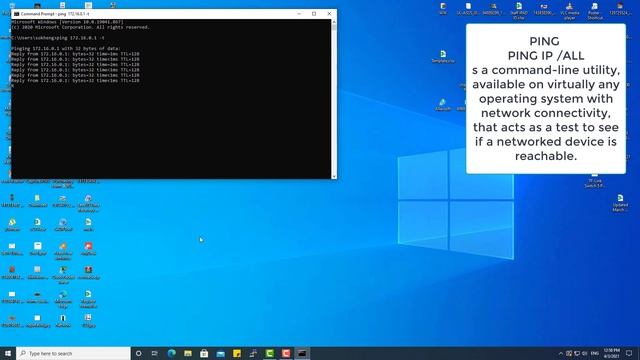Click Command Prompt scrollbar up arrow
Screen dimensions: 640x360
pos(334,22)
